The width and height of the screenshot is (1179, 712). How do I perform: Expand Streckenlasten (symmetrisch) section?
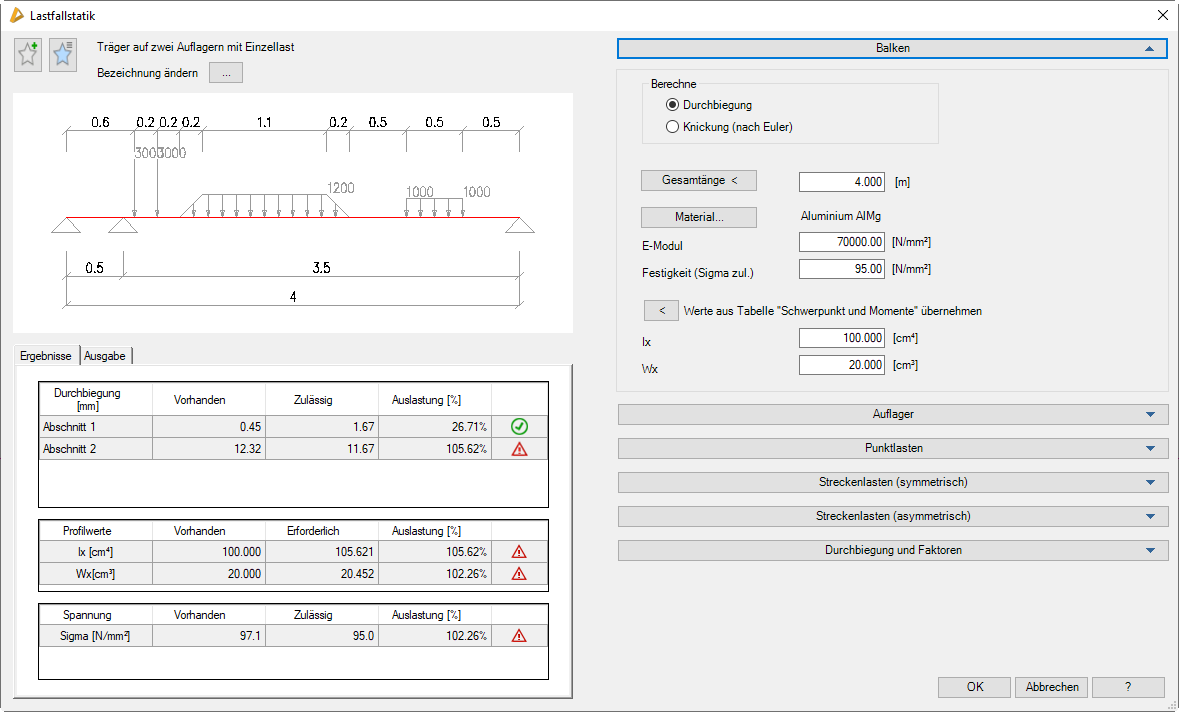[892, 482]
